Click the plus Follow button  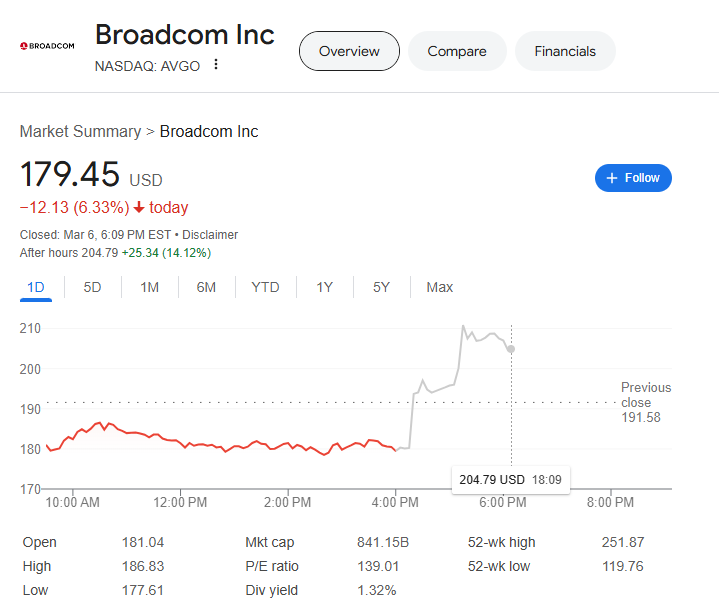[x=633, y=178]
